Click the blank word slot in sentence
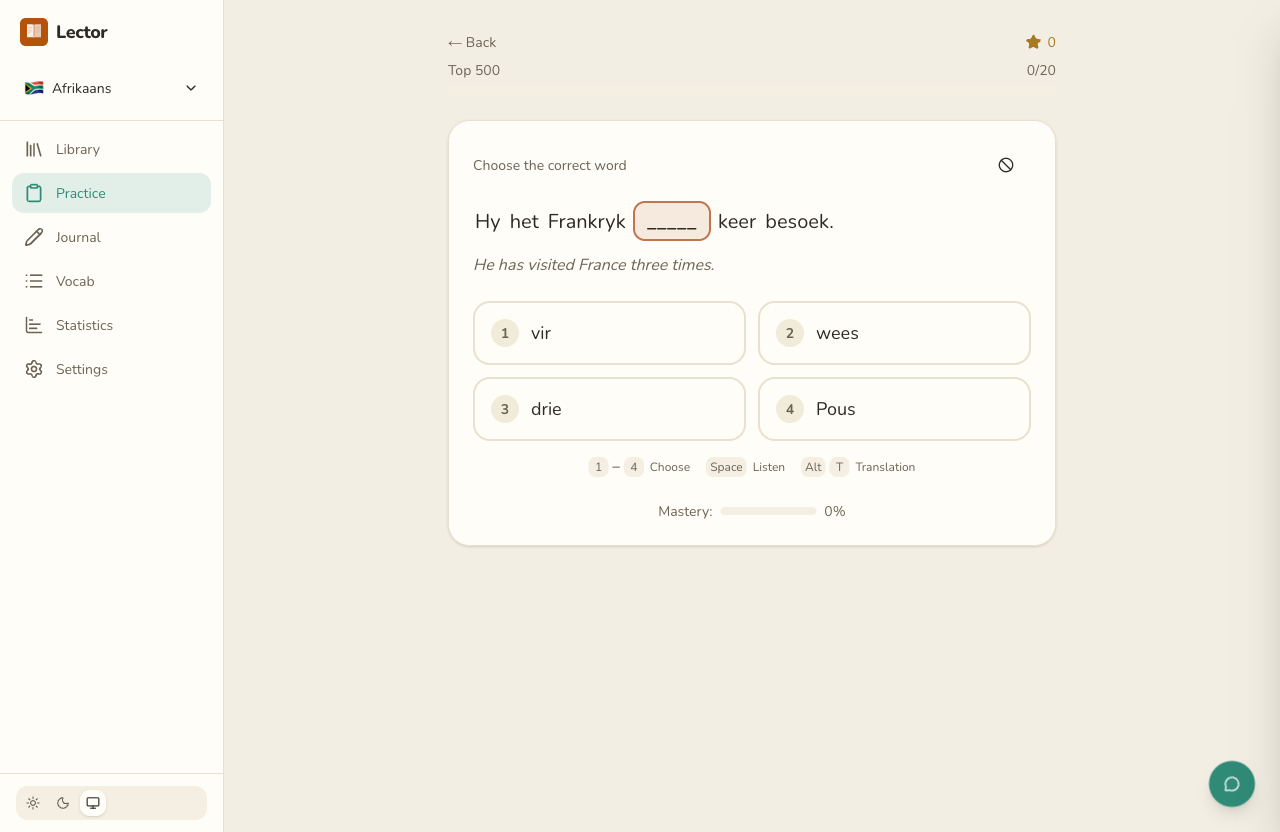The image size is (1280, 832). (672, 221)
